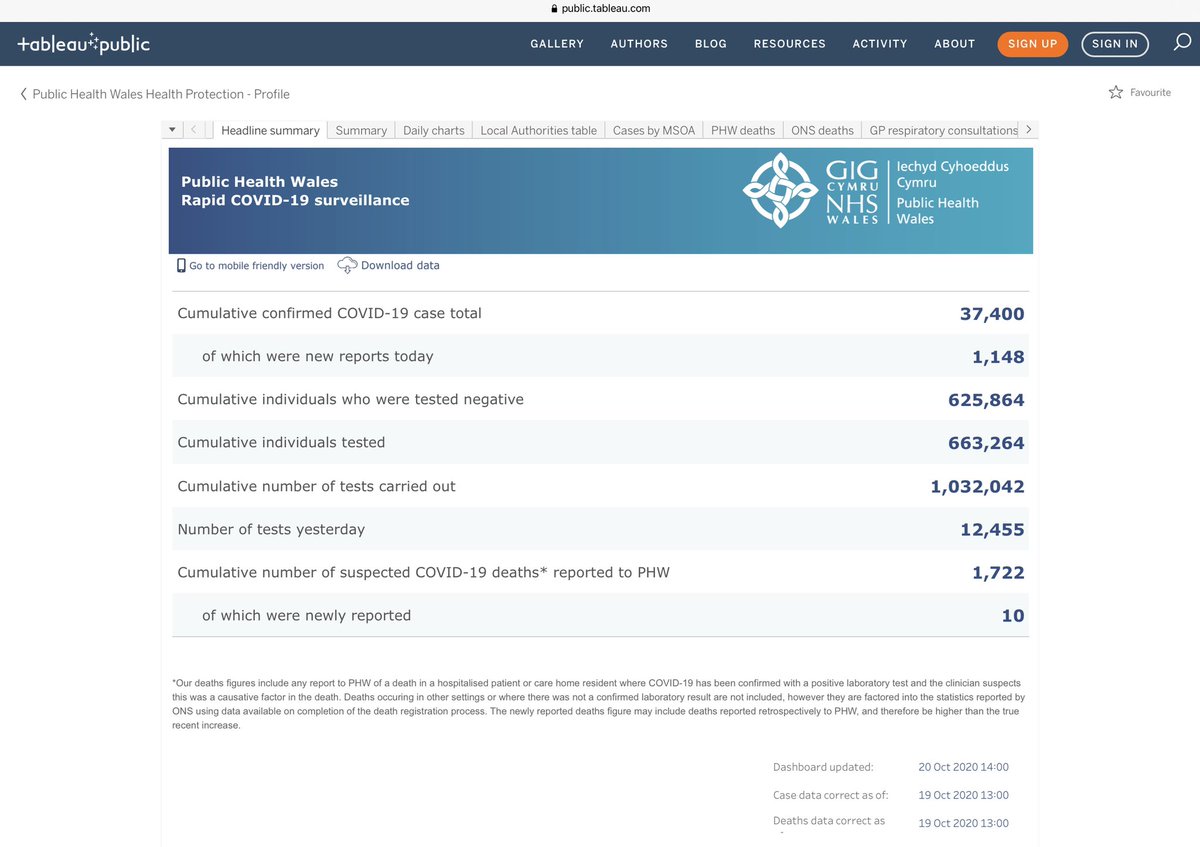1200x847 pixels.
Task: Click the Favourite star icon
Action: pos(1116,93)
